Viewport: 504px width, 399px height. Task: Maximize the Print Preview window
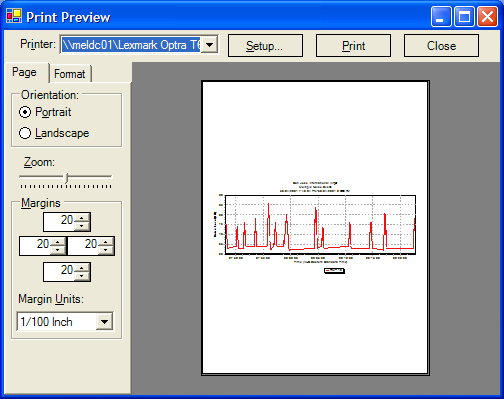click(x=464, y=17)
